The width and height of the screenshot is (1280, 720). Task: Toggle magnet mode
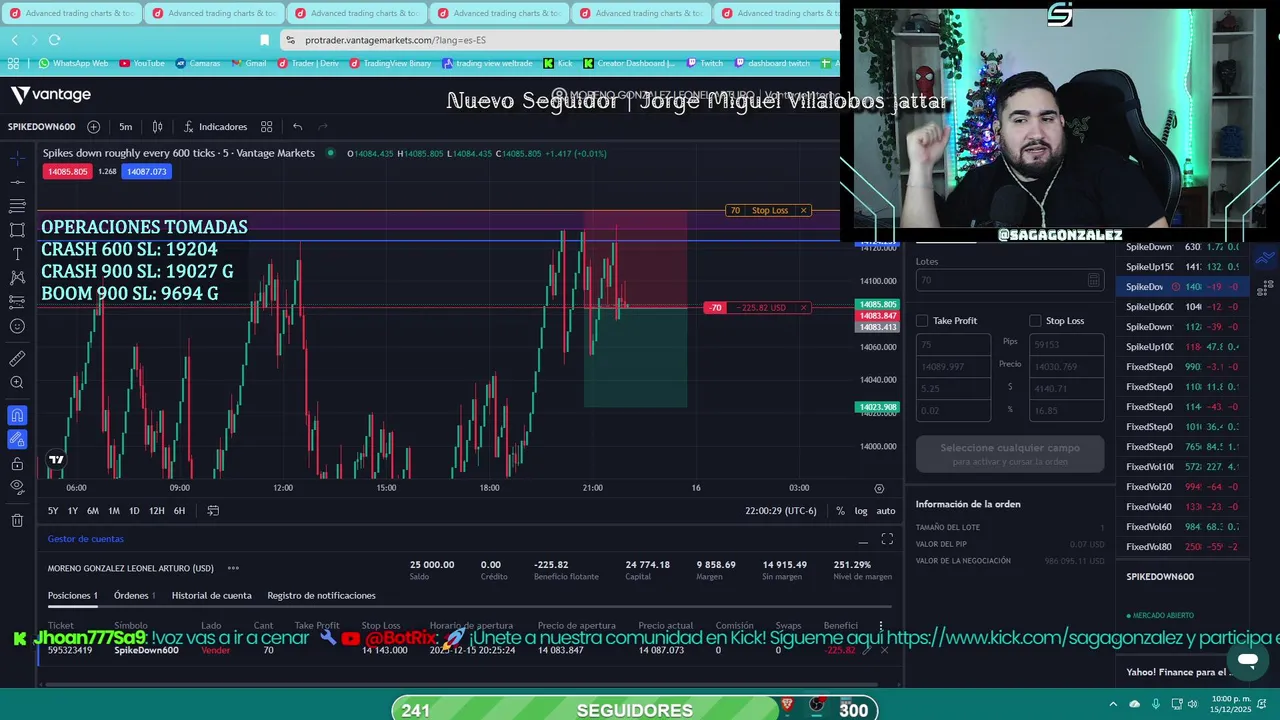(17, 415)
